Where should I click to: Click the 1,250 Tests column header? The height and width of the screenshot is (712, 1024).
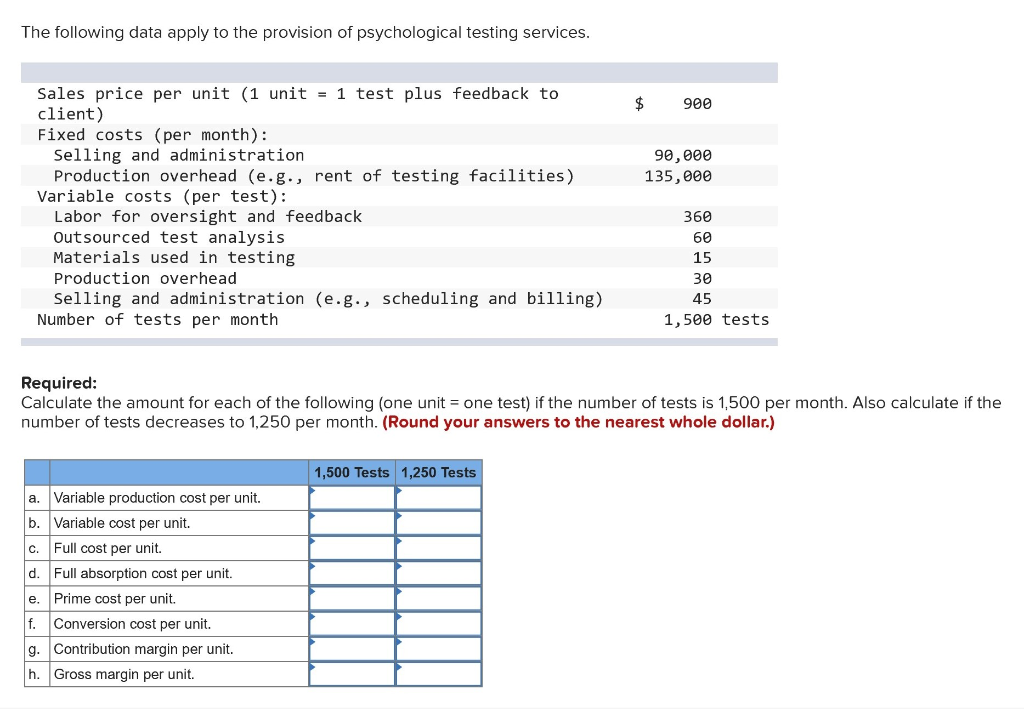click(438, 472)
